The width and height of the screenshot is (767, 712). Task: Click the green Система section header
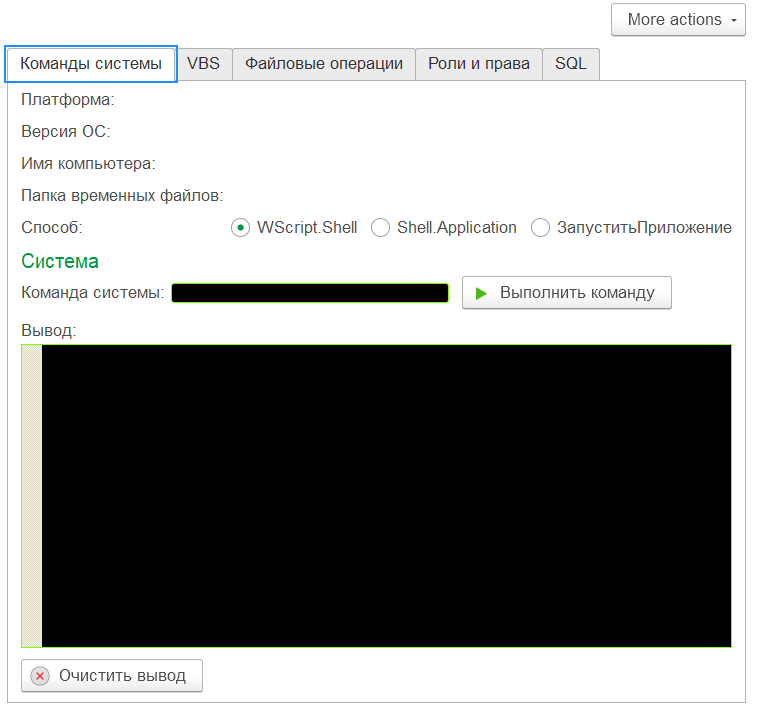pyautogui.click(x=60, y=261)
